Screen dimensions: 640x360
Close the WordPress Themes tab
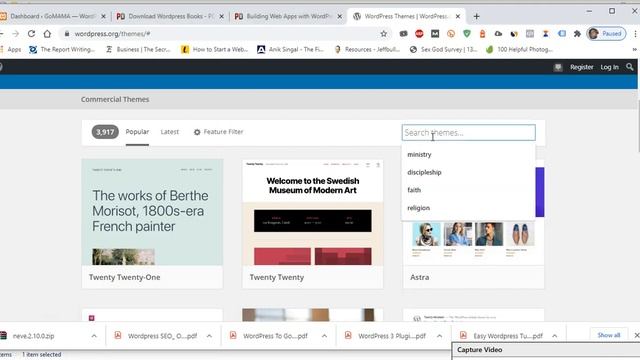458,16
